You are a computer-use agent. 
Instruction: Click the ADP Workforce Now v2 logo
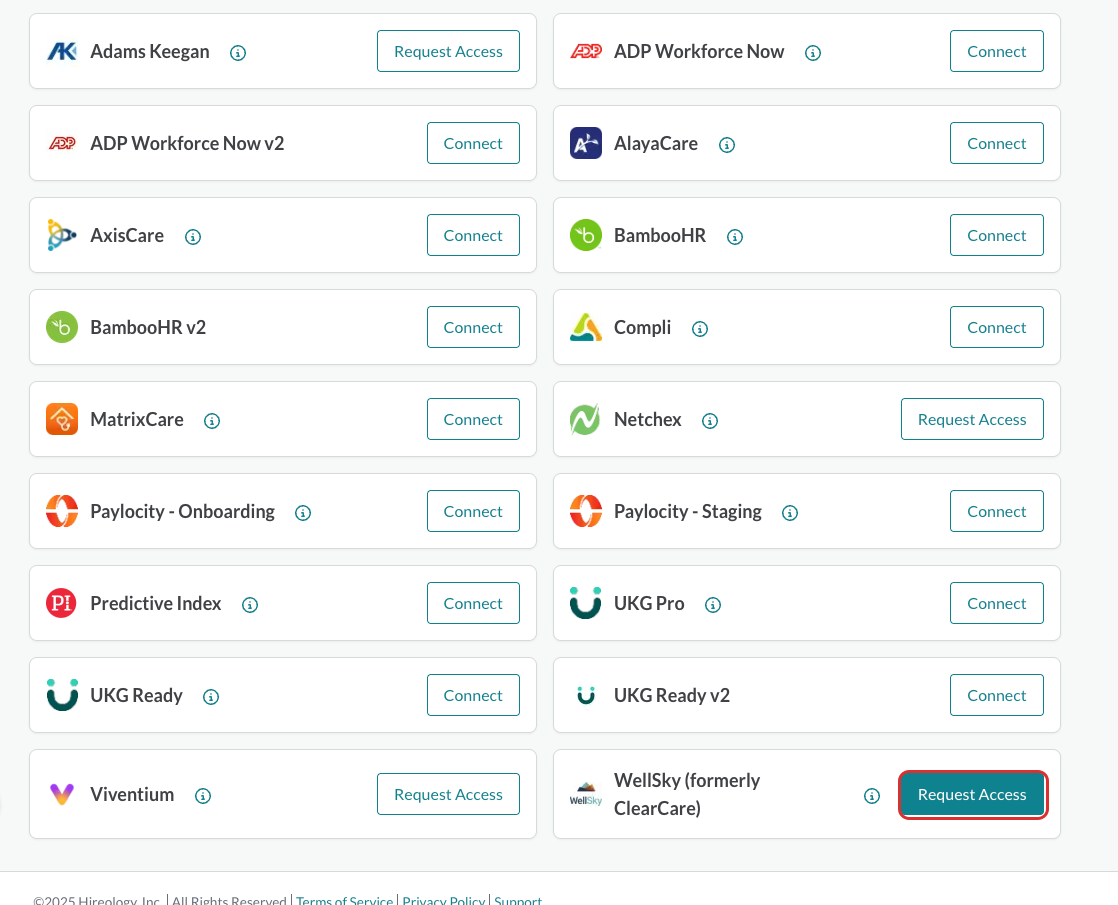62,143
